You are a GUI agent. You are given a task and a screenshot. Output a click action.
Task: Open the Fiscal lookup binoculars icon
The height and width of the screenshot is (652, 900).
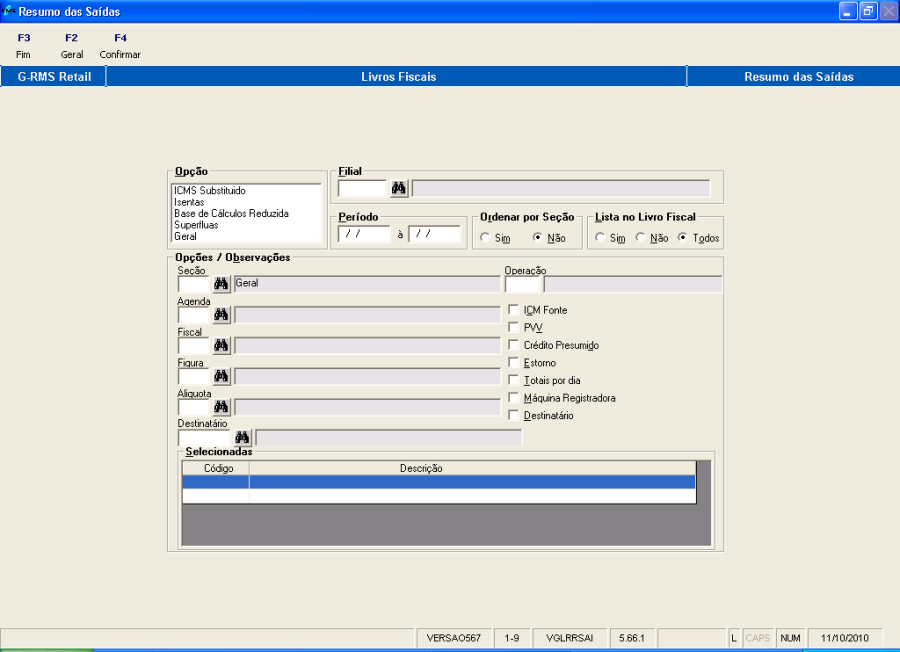[x=221, y=345]
